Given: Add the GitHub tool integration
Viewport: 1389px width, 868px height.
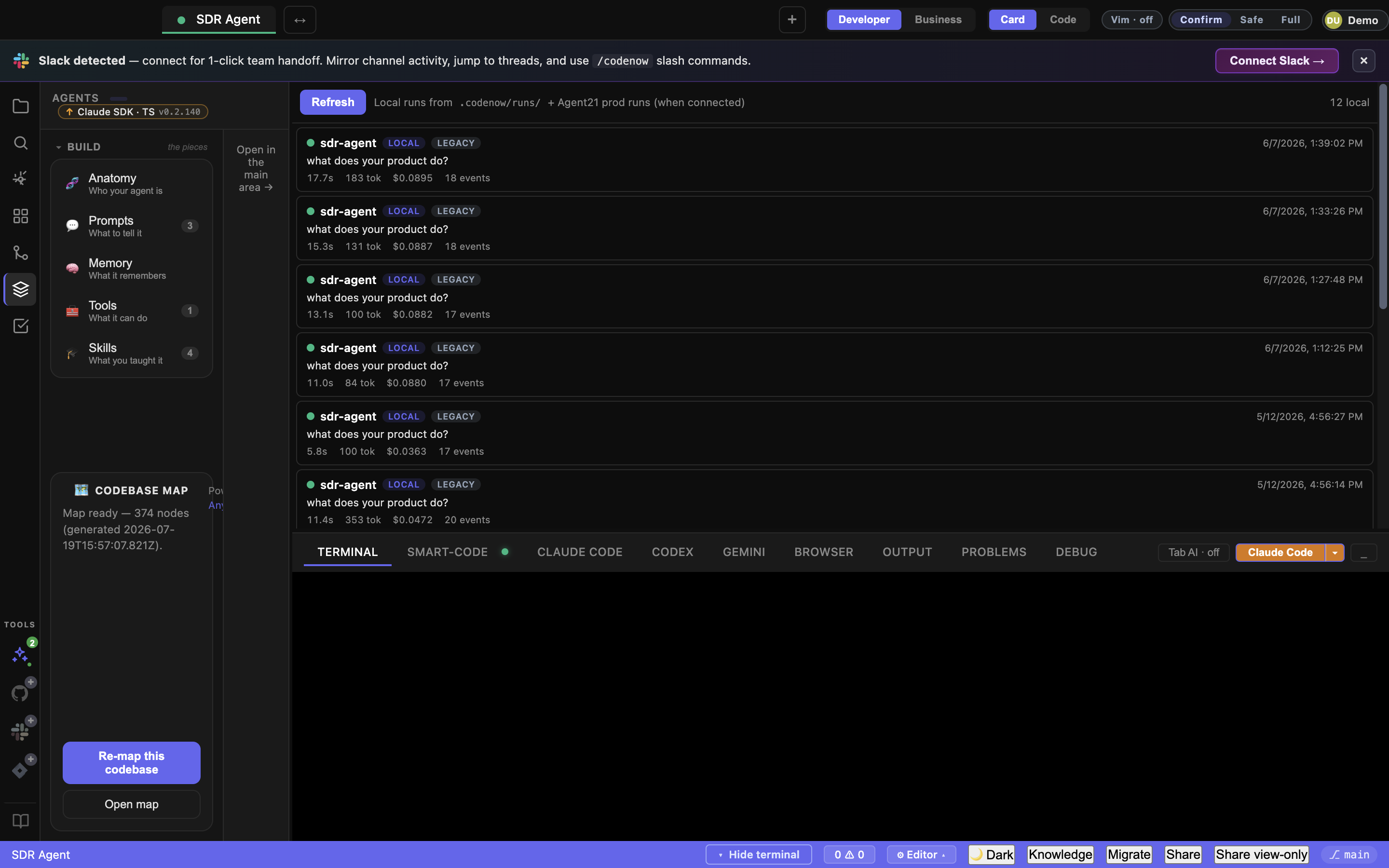Looking at the screenshot, I should (21, 693).
